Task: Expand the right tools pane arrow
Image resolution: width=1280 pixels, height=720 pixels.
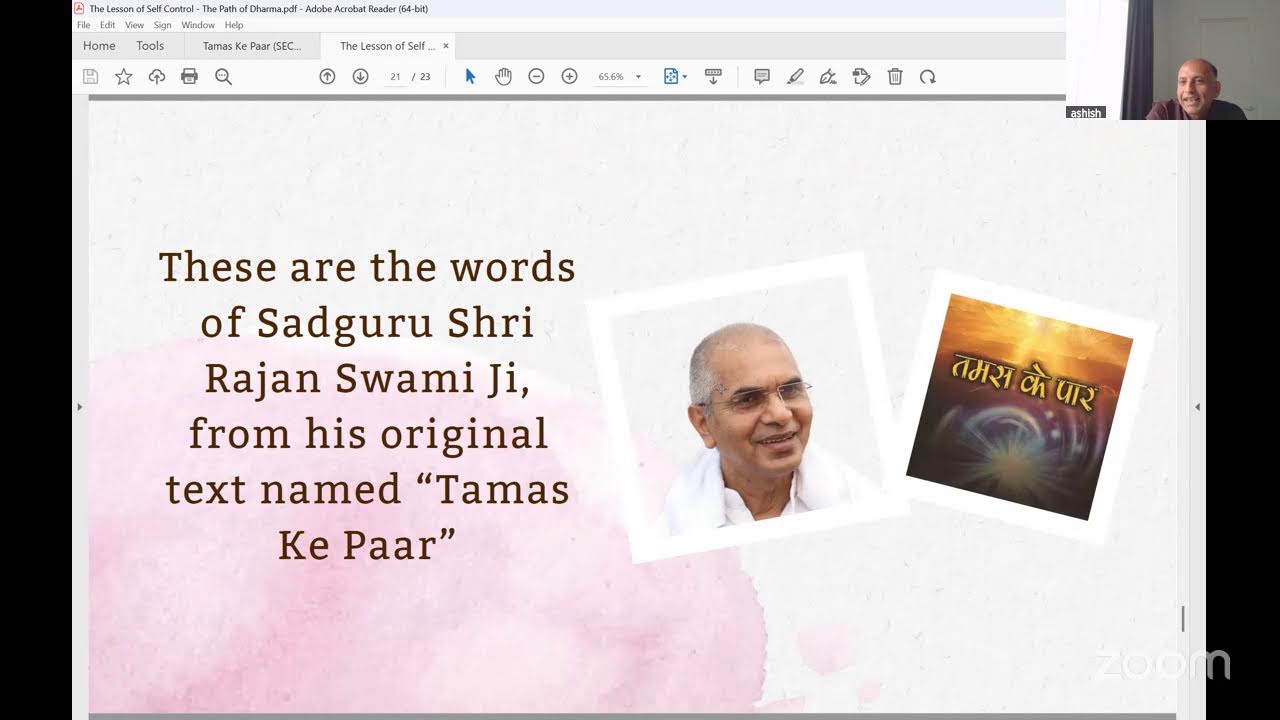Action: pyautogui.click(x=1198, y=407)
